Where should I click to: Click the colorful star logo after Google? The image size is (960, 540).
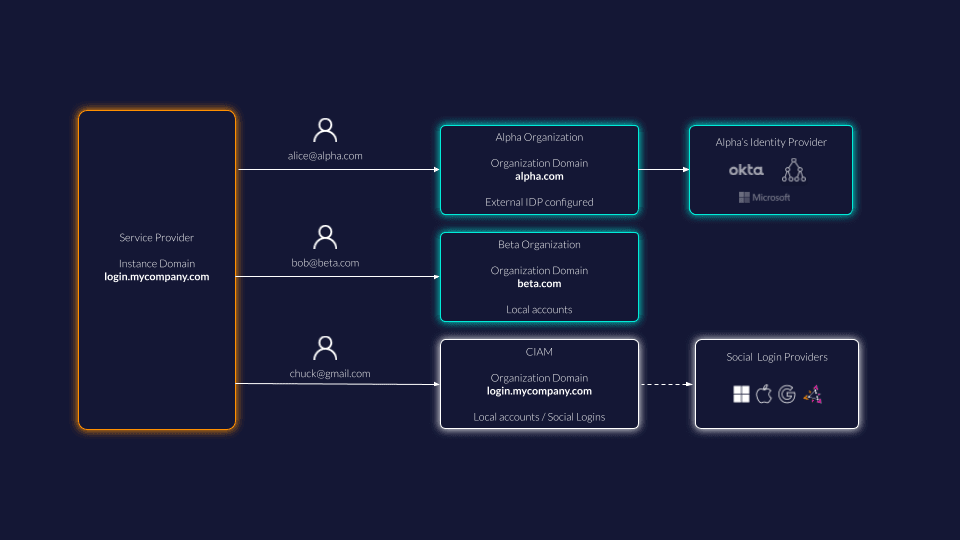click(812, 394)
